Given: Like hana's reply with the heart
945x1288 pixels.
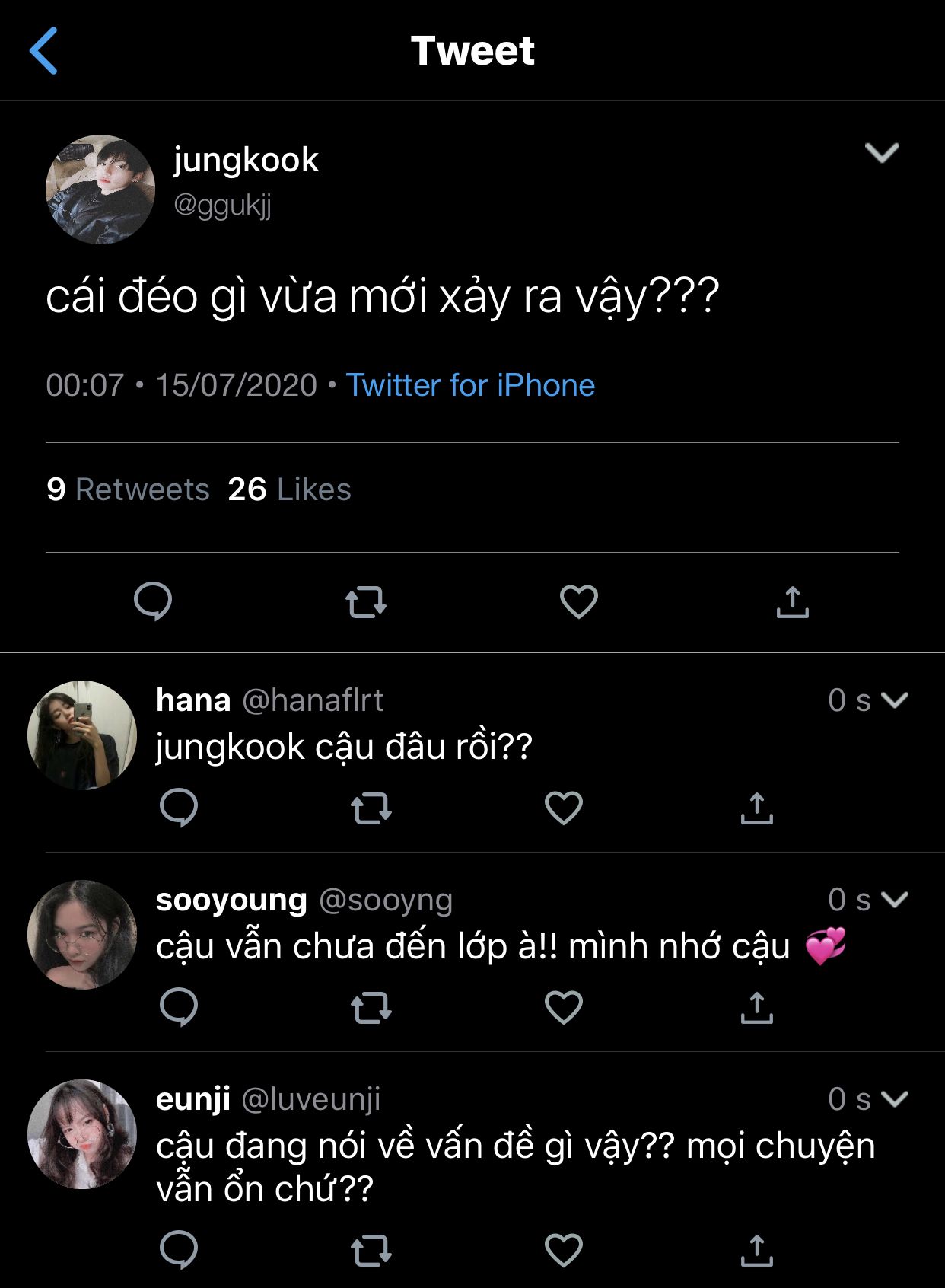Looking at the screenshot, I should 564,808.
